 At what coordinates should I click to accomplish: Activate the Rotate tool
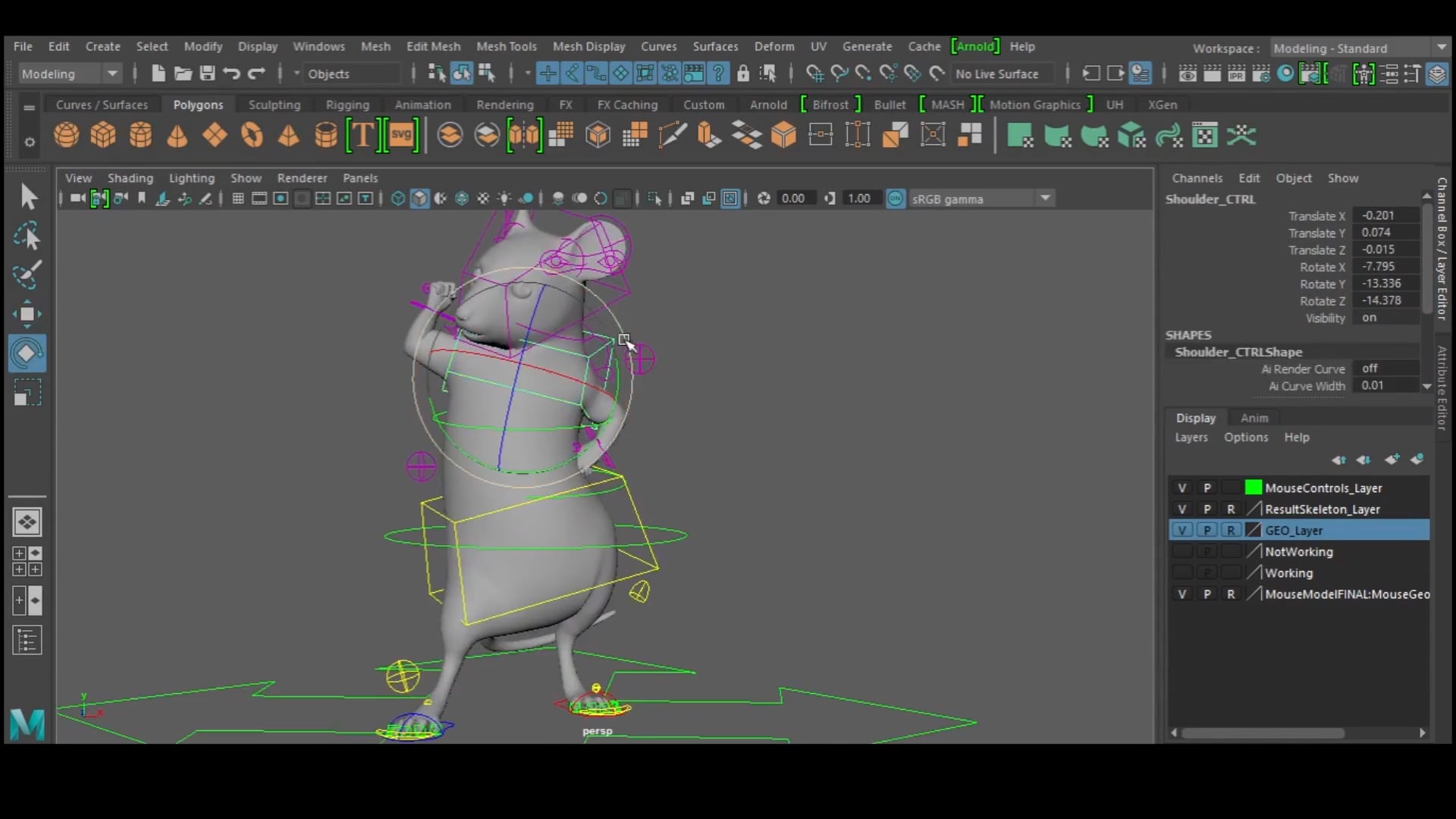click(x=27, y=353)
